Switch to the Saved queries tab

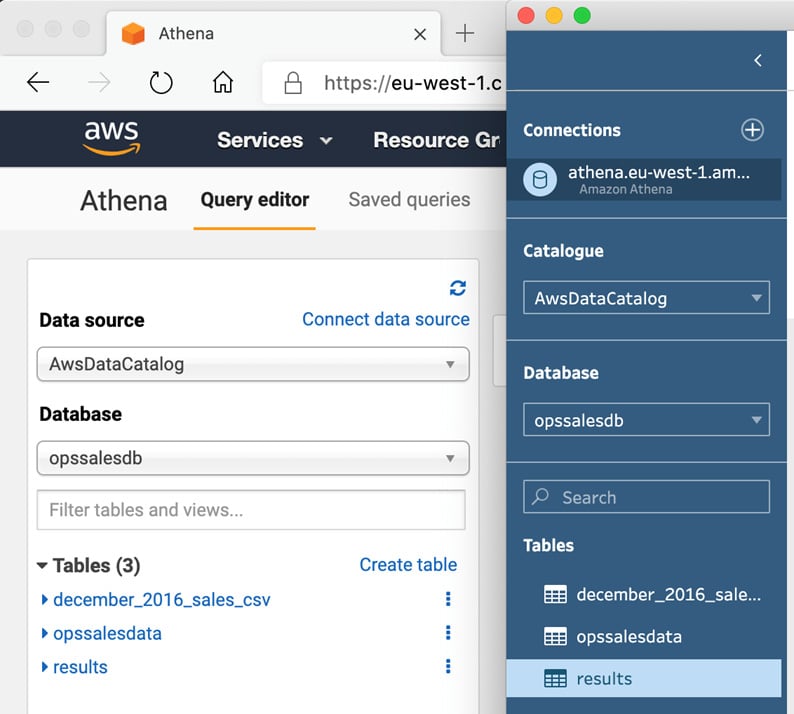(x=409, y=200)
